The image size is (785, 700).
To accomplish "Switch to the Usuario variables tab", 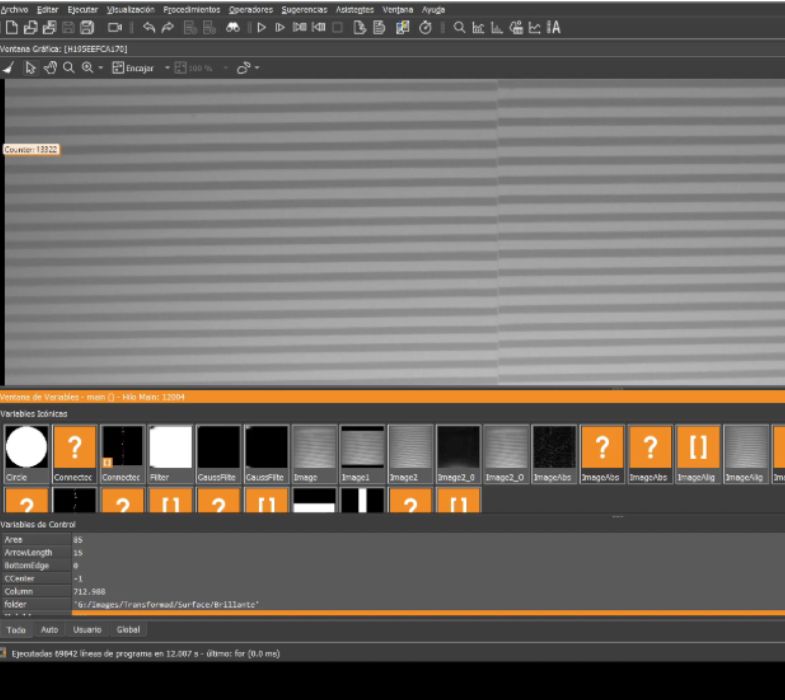I will pos(86,630).
